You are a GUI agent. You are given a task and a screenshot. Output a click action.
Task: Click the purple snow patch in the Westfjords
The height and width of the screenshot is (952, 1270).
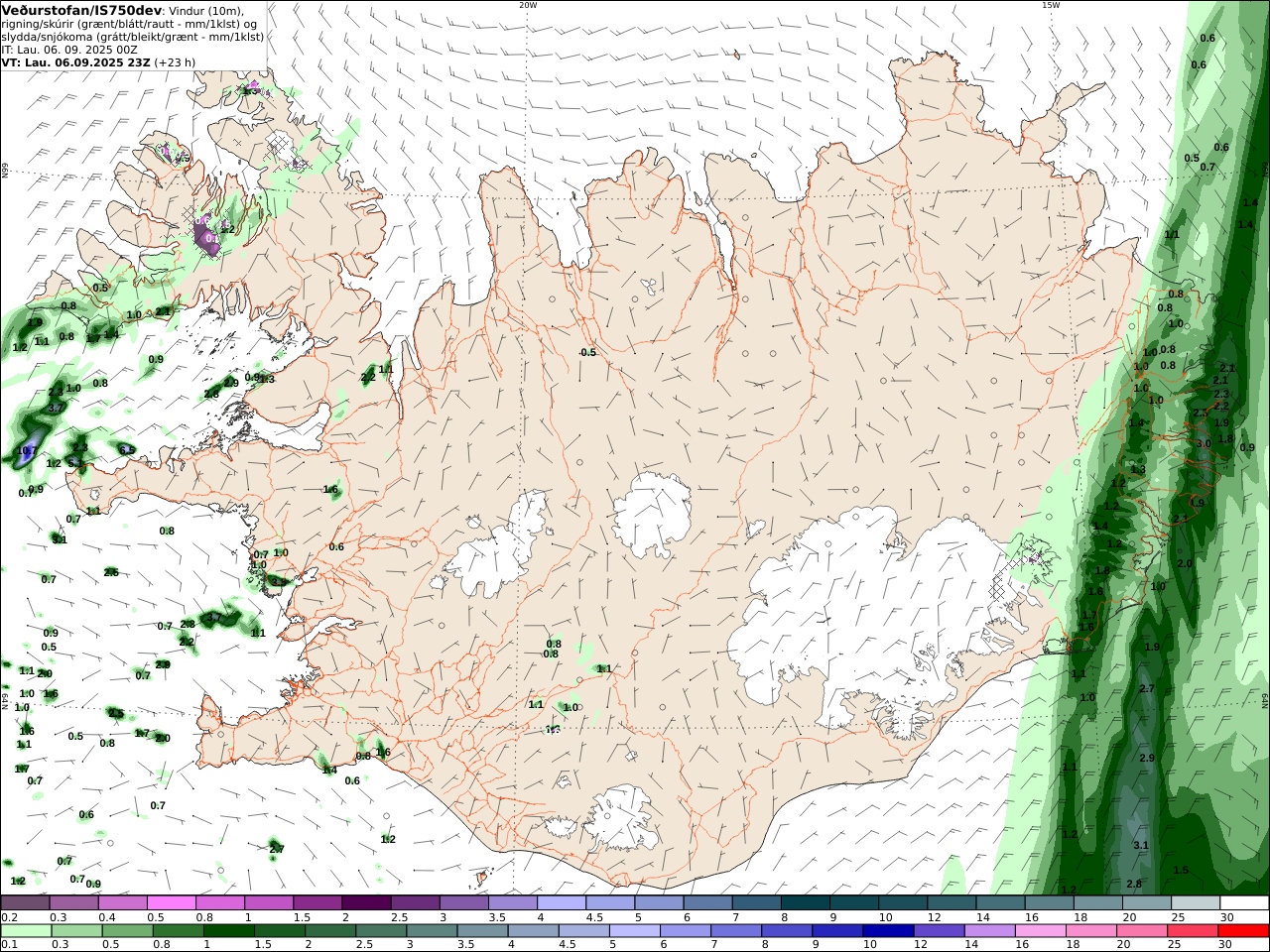[206, 238]
